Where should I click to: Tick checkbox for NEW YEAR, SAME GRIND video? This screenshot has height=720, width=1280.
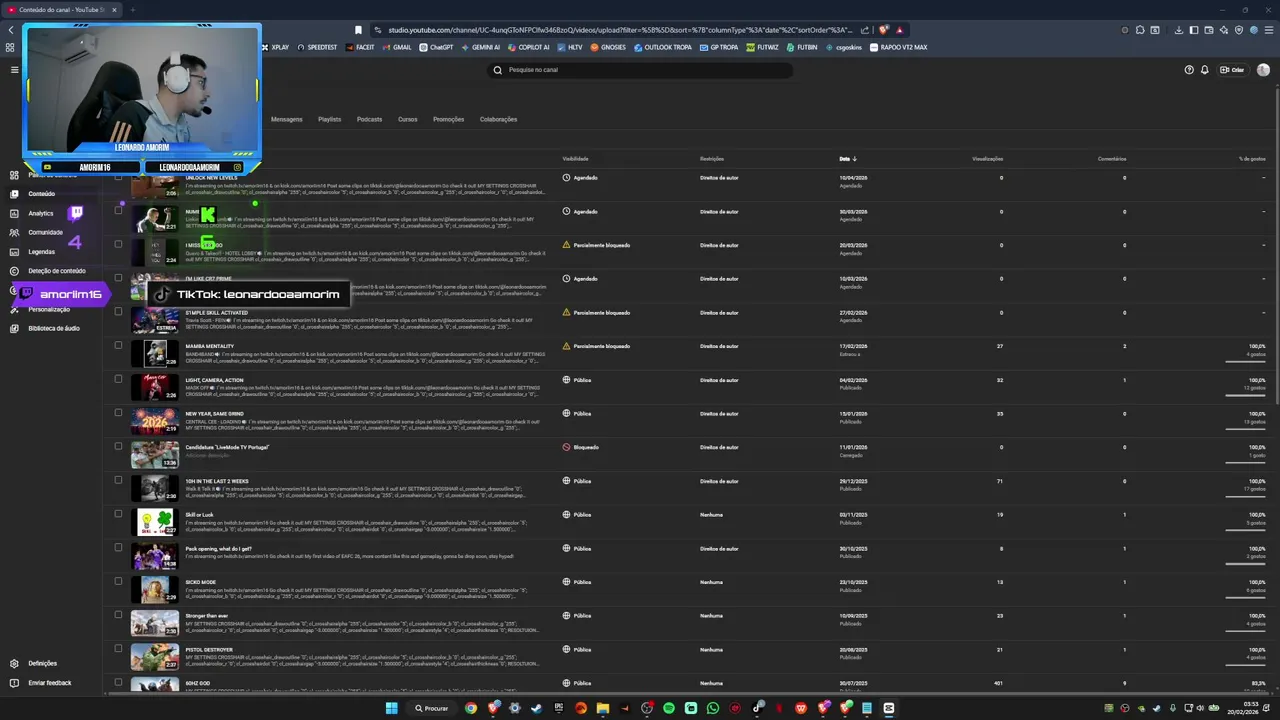coord(118,413)
